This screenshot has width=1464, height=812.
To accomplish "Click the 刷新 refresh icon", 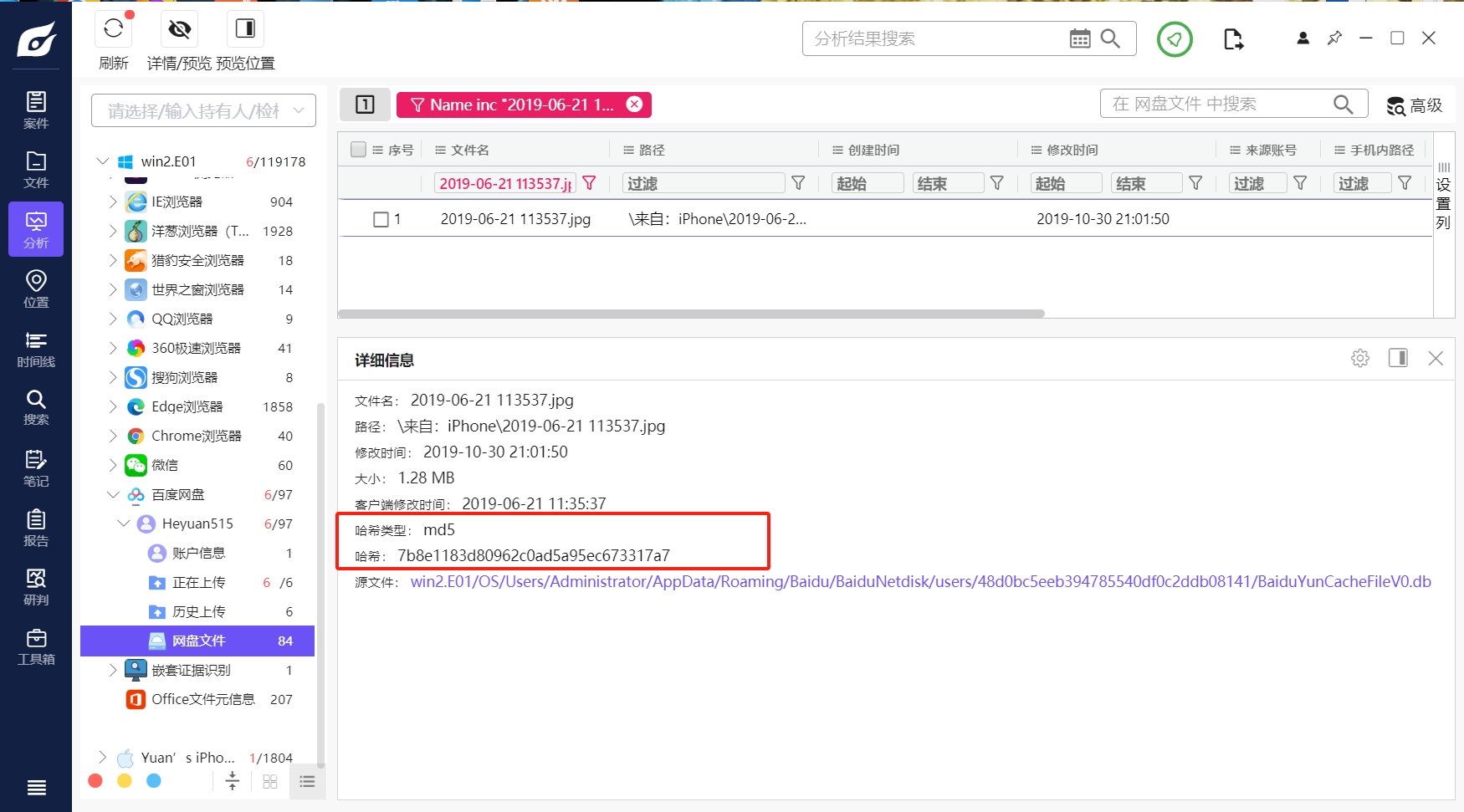I will click(x=114, y=28).
